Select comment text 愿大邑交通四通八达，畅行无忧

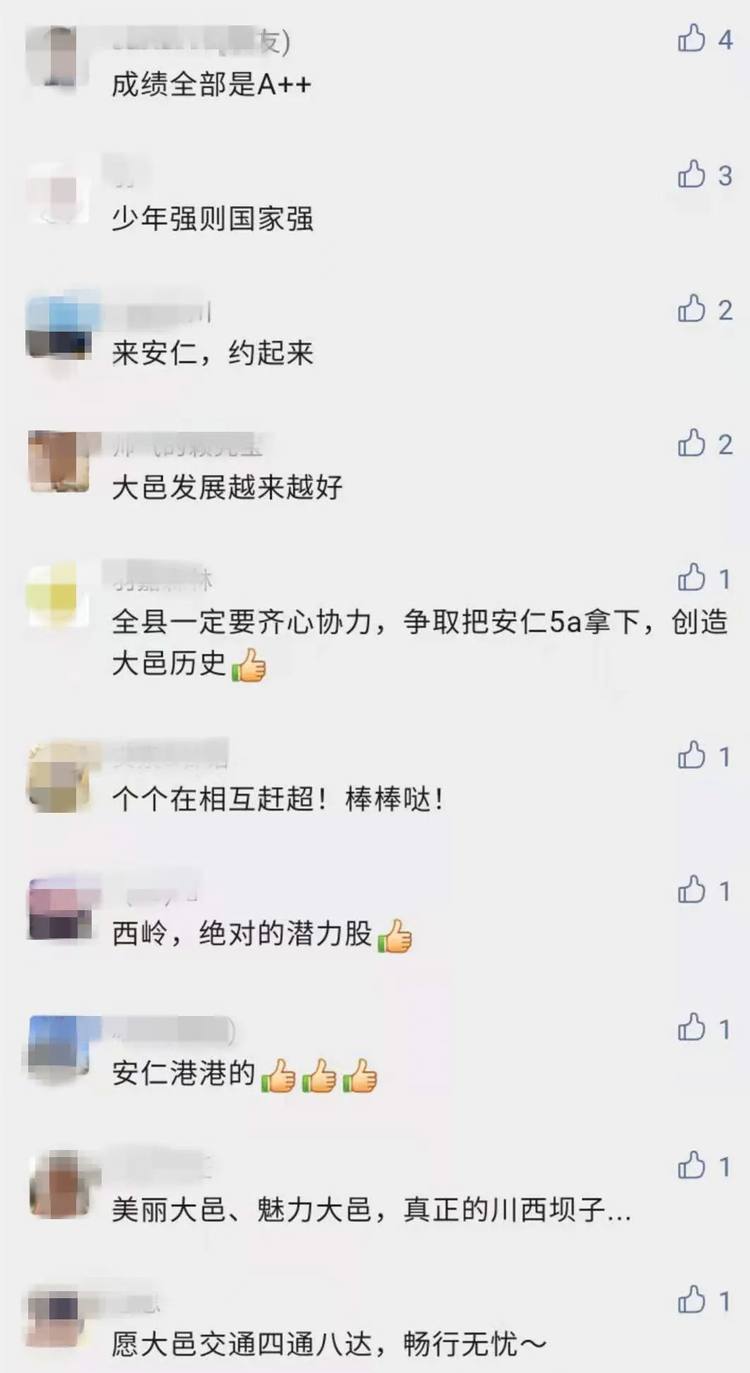pos(329,1345)
